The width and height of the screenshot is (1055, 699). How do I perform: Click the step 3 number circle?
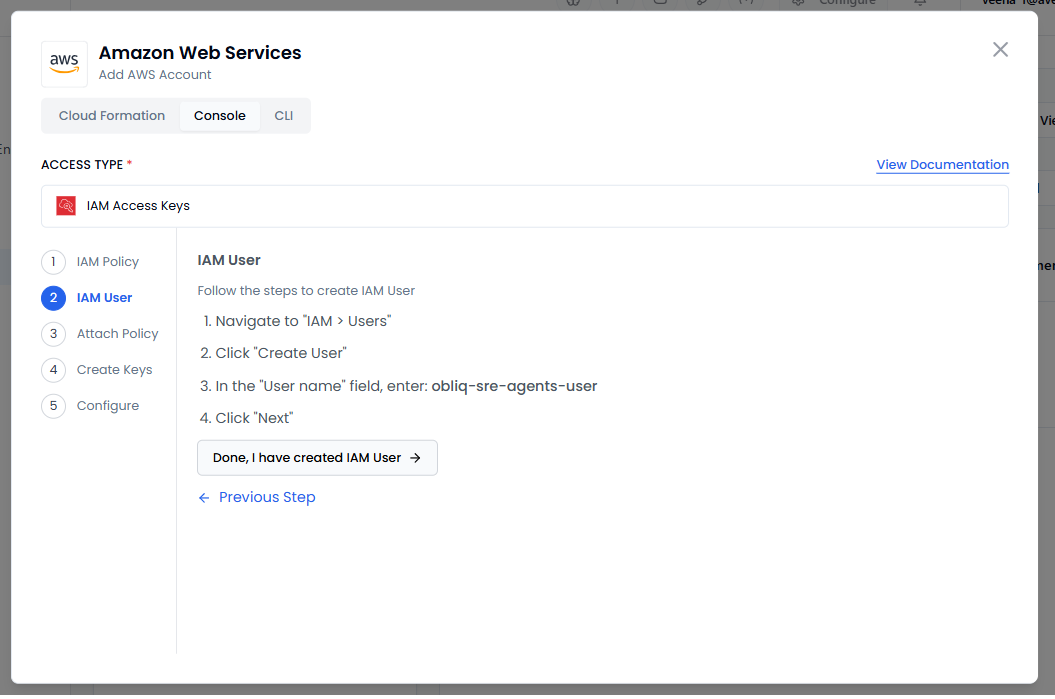click(53, 334)
